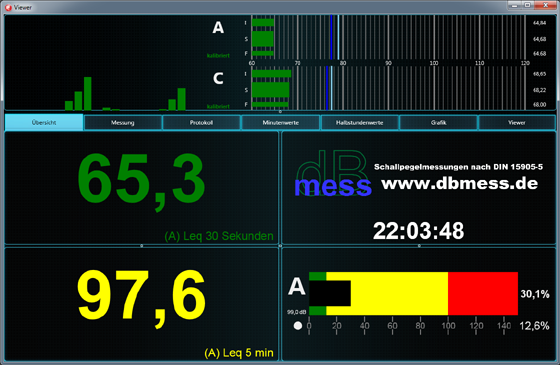Click the yellow zone of the A level bar

pos(399,294)
